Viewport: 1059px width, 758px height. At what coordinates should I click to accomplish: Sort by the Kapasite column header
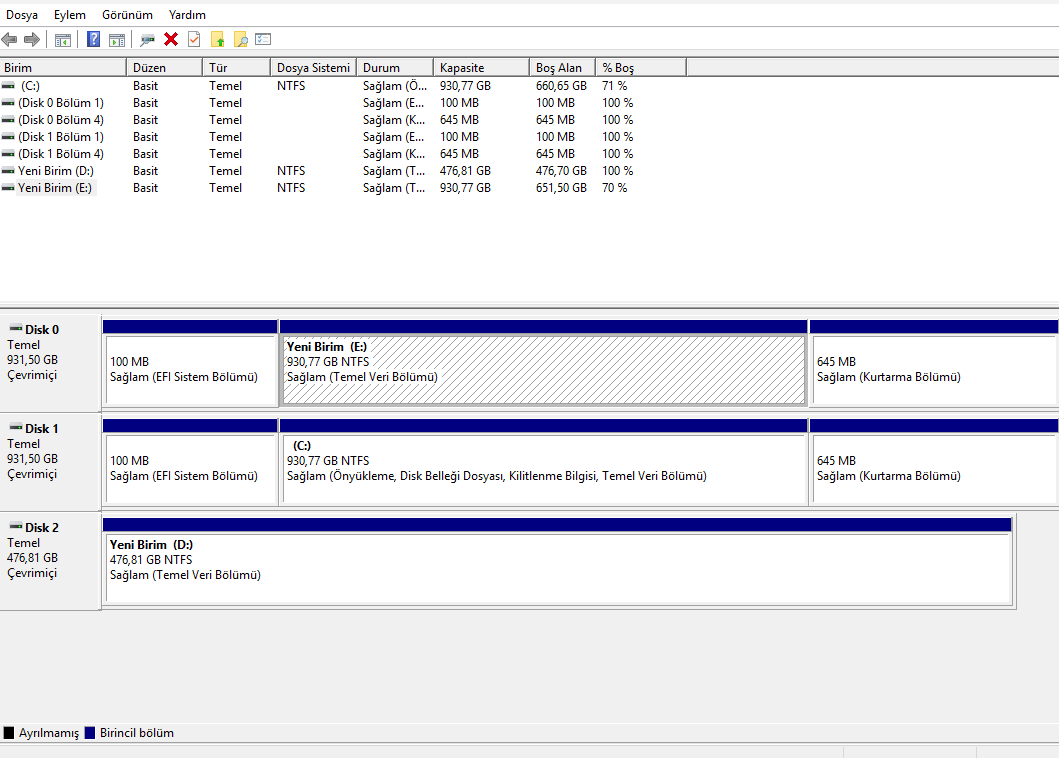[480, 68]
